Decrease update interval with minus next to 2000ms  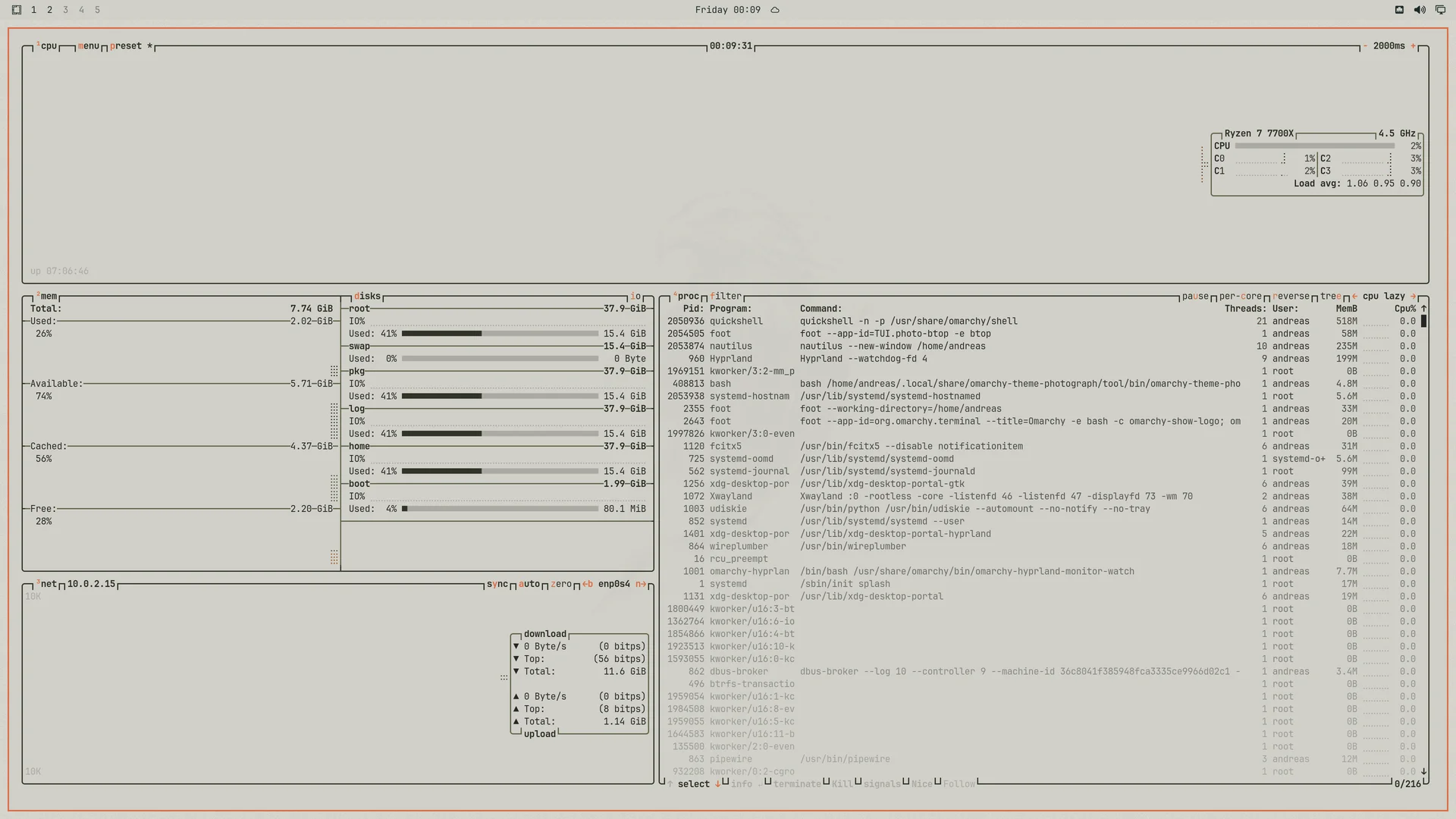click(x=1365, y=46)
